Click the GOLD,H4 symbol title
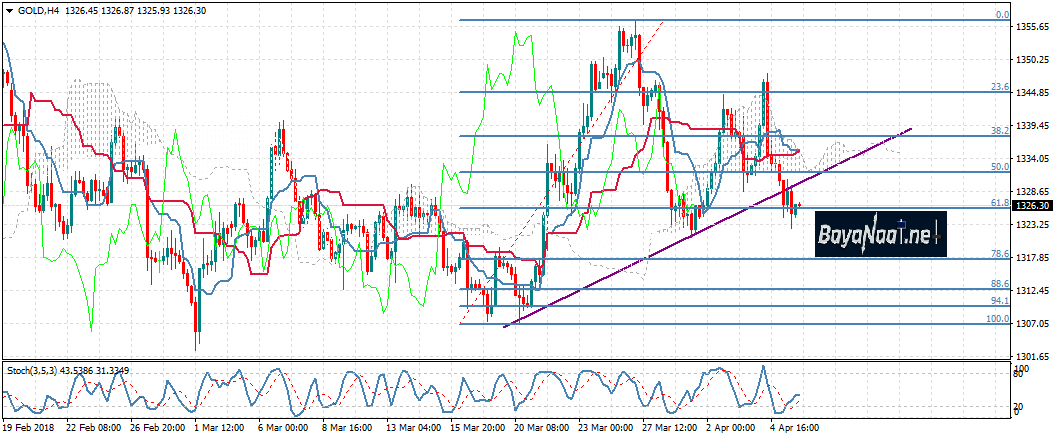 pyautogui.click(x=37, y=9)
